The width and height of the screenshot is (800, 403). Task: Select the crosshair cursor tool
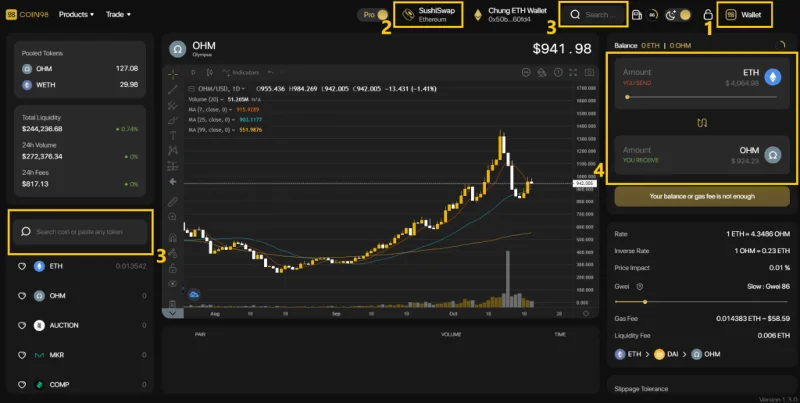pyautogui.click(x=173, y=74)
